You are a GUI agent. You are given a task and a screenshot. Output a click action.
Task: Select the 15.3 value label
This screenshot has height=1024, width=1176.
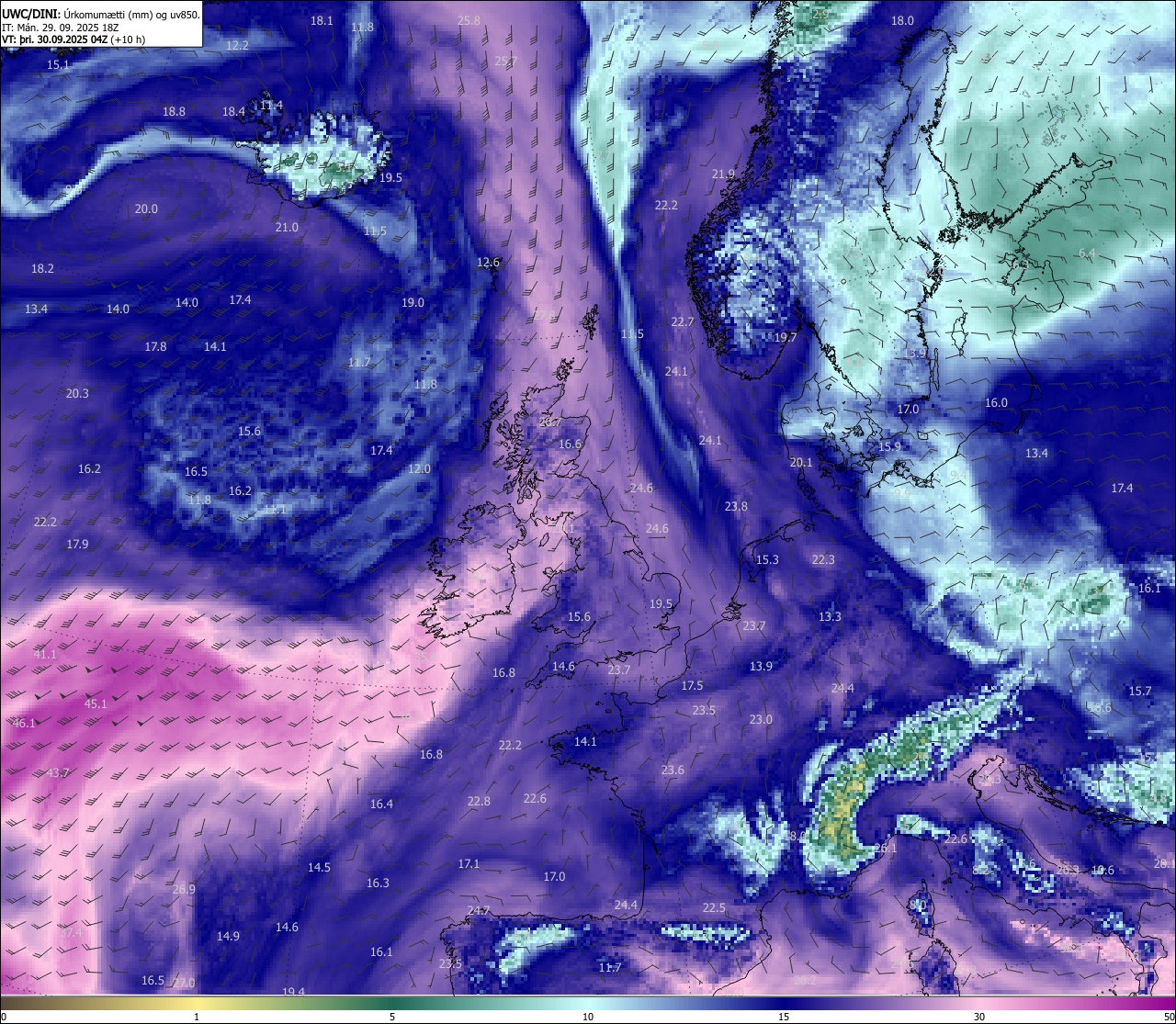767,559
